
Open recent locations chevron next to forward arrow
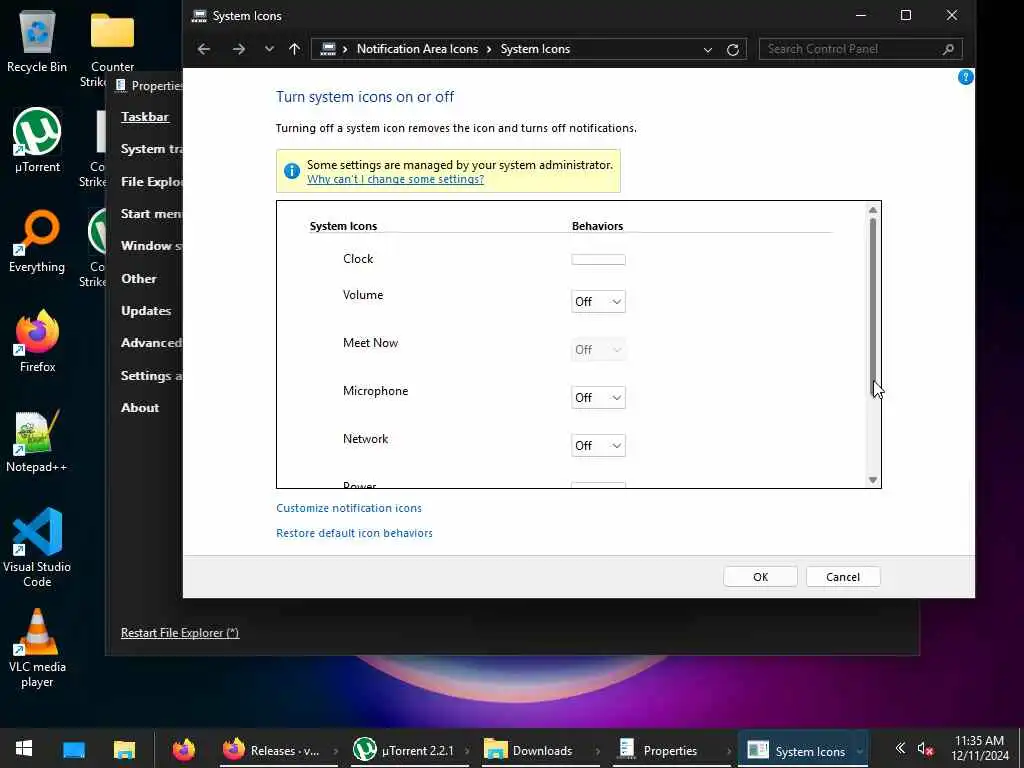[269, 49]
